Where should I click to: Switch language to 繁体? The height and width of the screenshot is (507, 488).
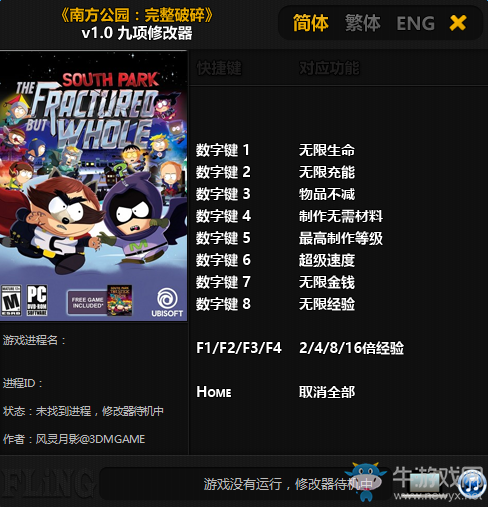point(363,23)
